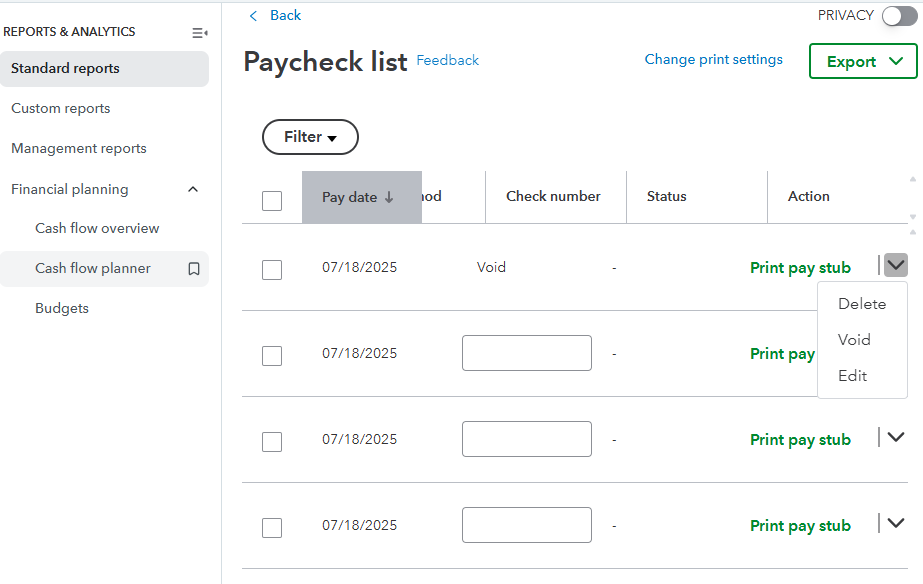Choose Void from the action menu
The height and width of the screenshot is (584, 923).
pyautogui.click(x=854, y=340)
